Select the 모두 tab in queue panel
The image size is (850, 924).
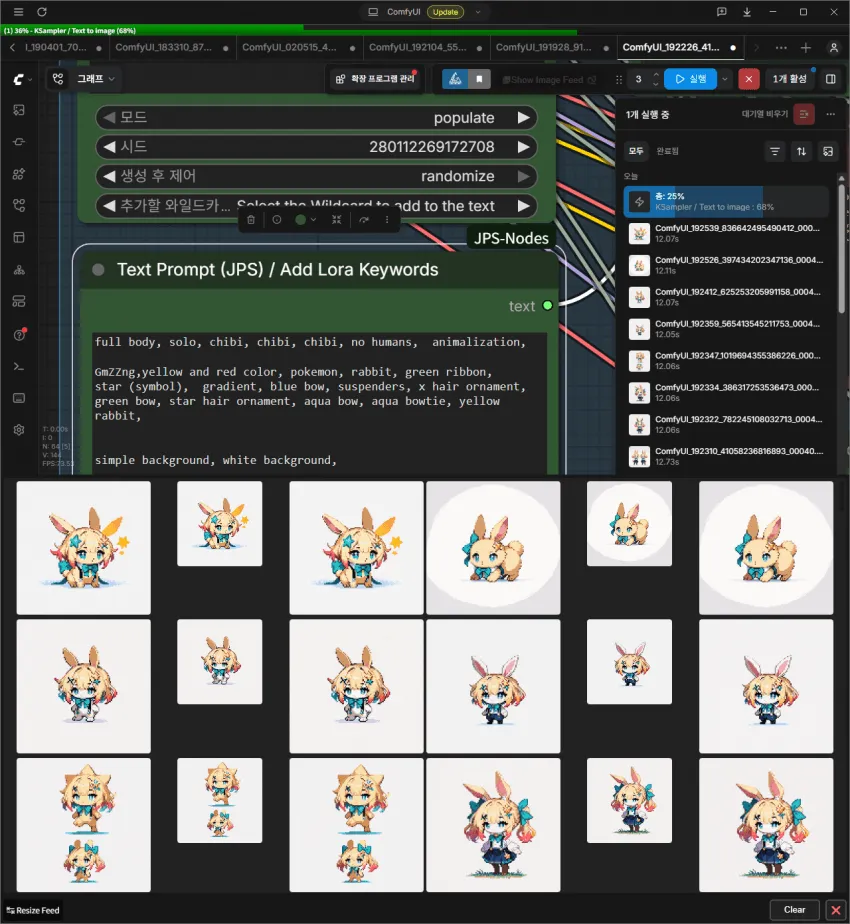(636, 151)
